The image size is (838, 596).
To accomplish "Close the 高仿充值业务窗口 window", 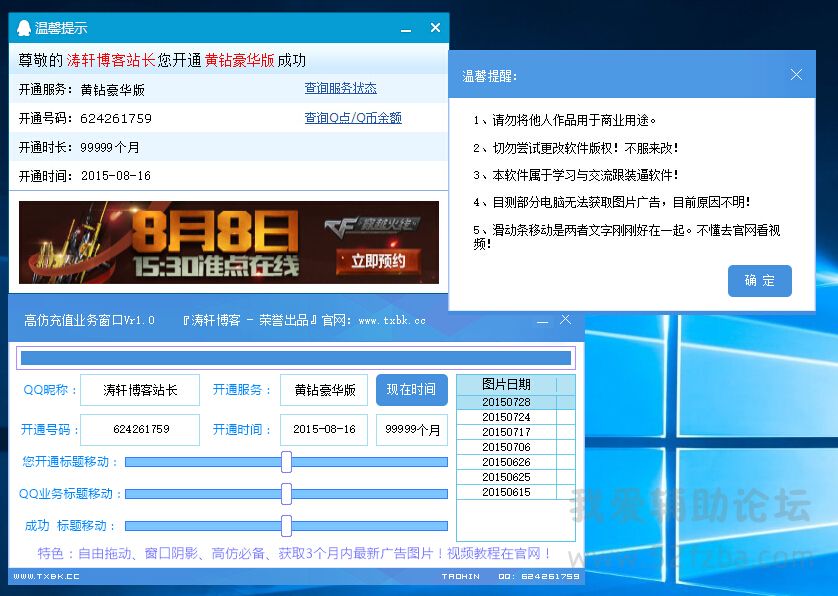I will point(565,320).
